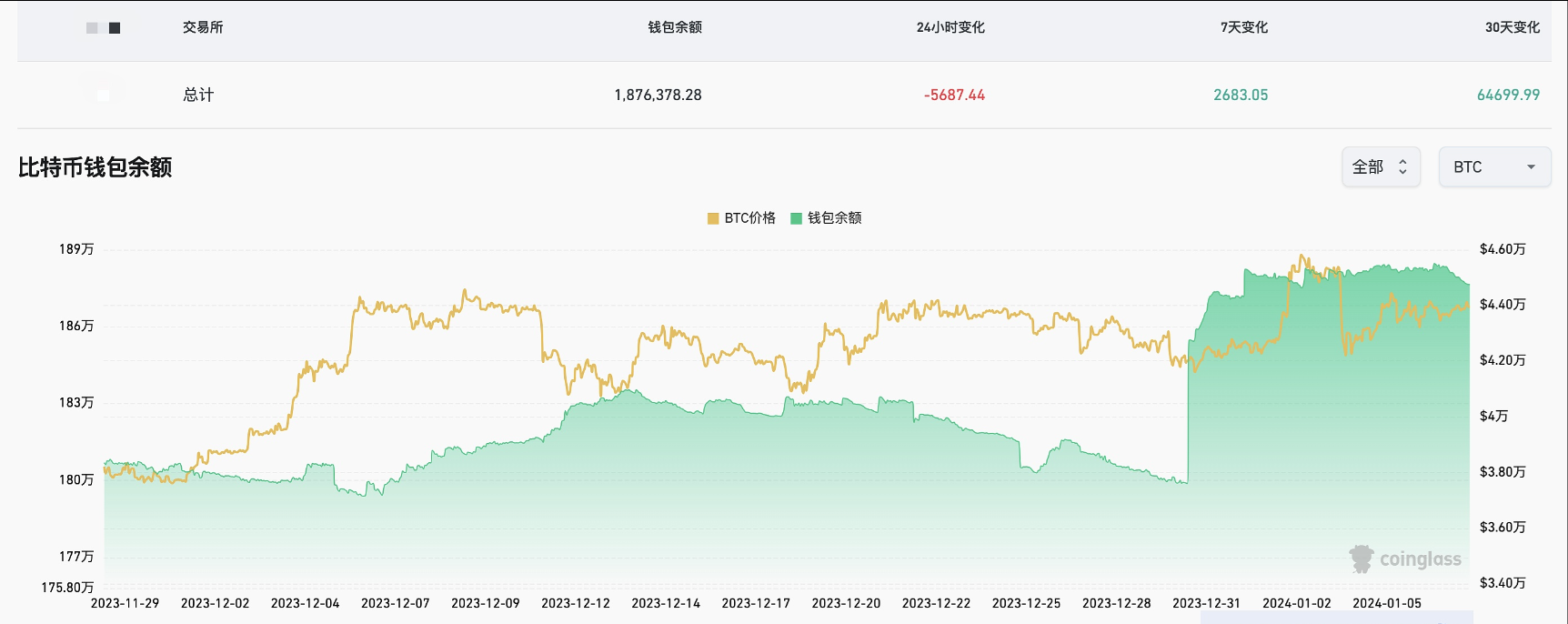This screenshot has width=1568, height=624.
Task: Click the $3.40万 right axis label
Action: pyautogui.click(x=1503, y=582)
